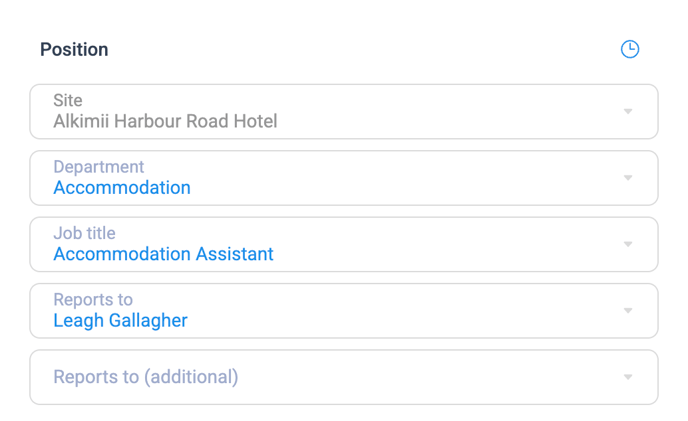Image resolution: width=688 pixels, height=421 pixels.
Task: Click the Department field label
Action: [x=99, y=167]
